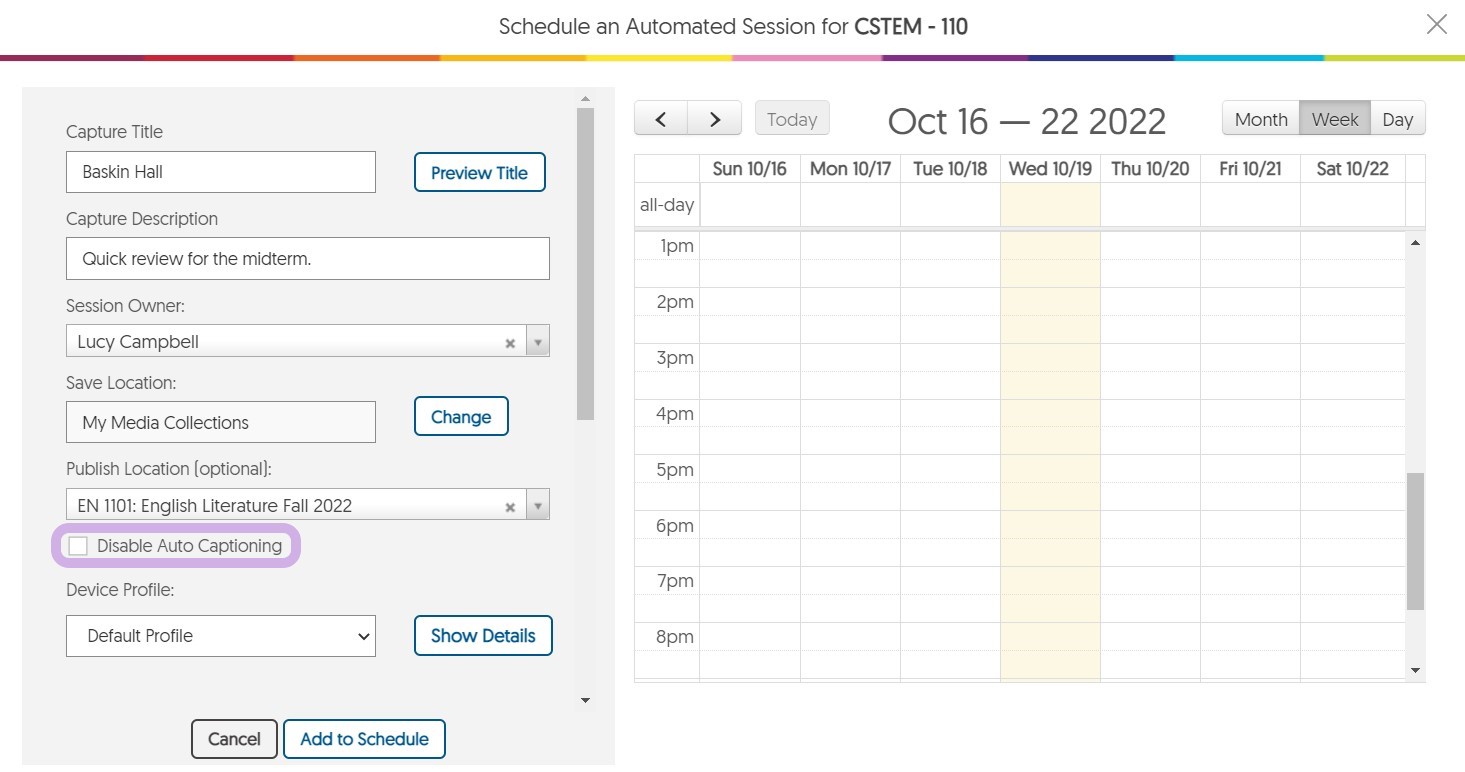The width and height of the screenshot is (1465, 772).
Task: Clear the Publish Location selection
Action: tap(510, 507)
